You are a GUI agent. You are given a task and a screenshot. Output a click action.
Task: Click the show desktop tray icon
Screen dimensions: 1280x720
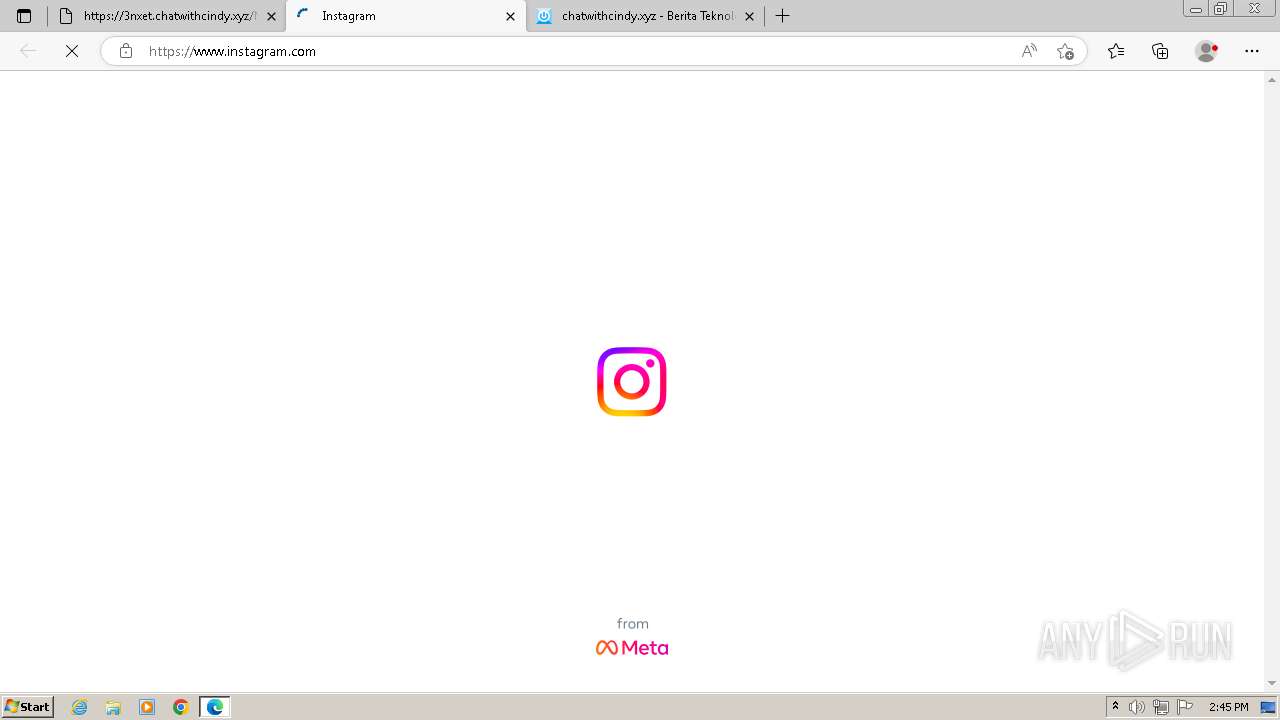1268,707
